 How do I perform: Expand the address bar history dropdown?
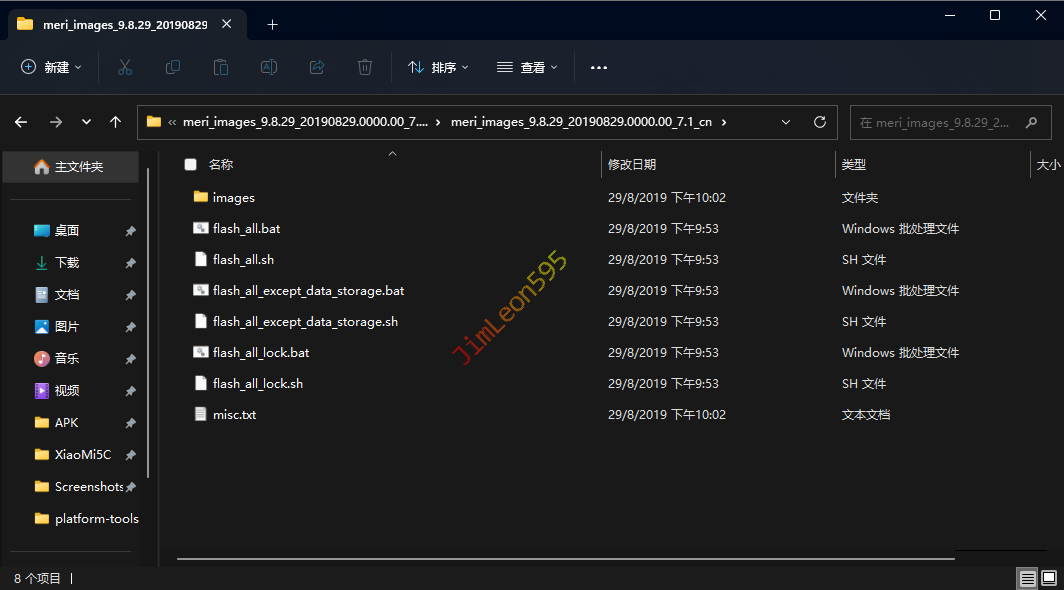coord(786,122)
